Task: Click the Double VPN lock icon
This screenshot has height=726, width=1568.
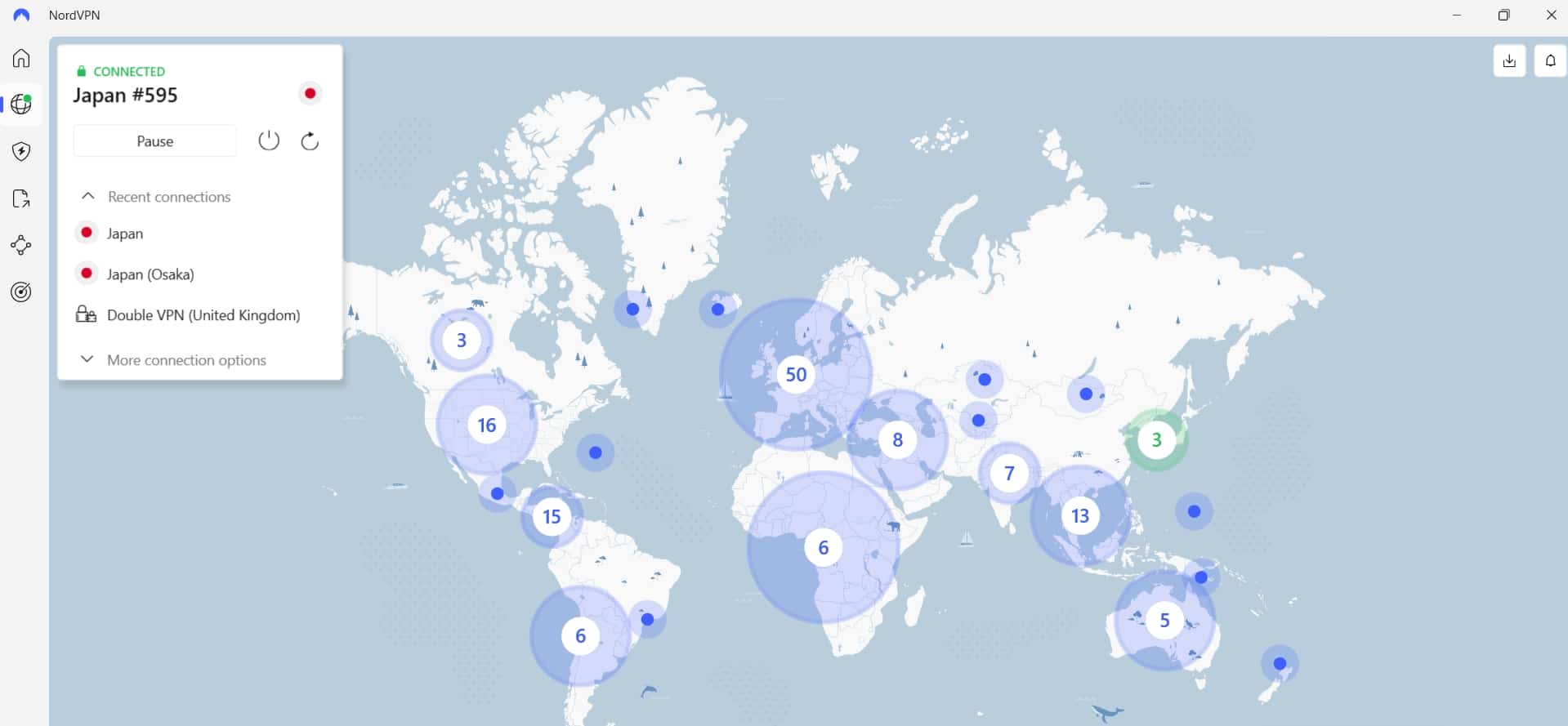Action: pos(86,314)
